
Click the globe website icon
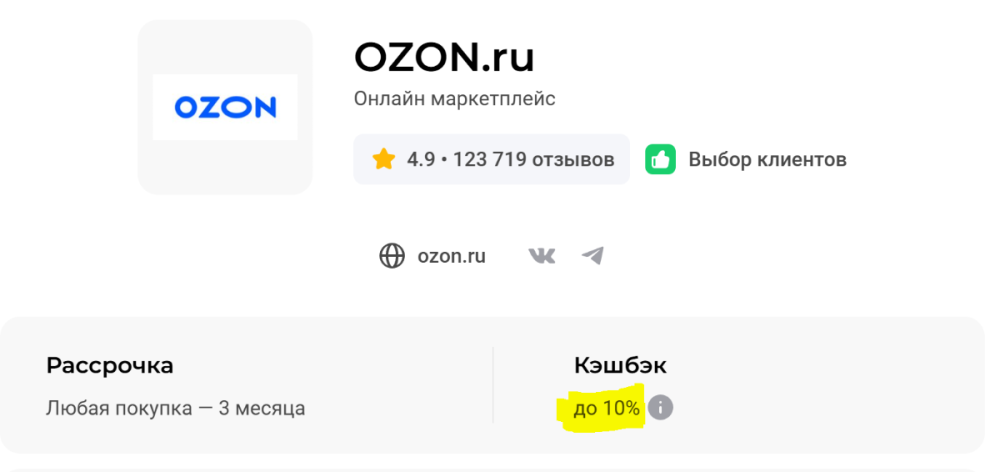coord(392,256)
